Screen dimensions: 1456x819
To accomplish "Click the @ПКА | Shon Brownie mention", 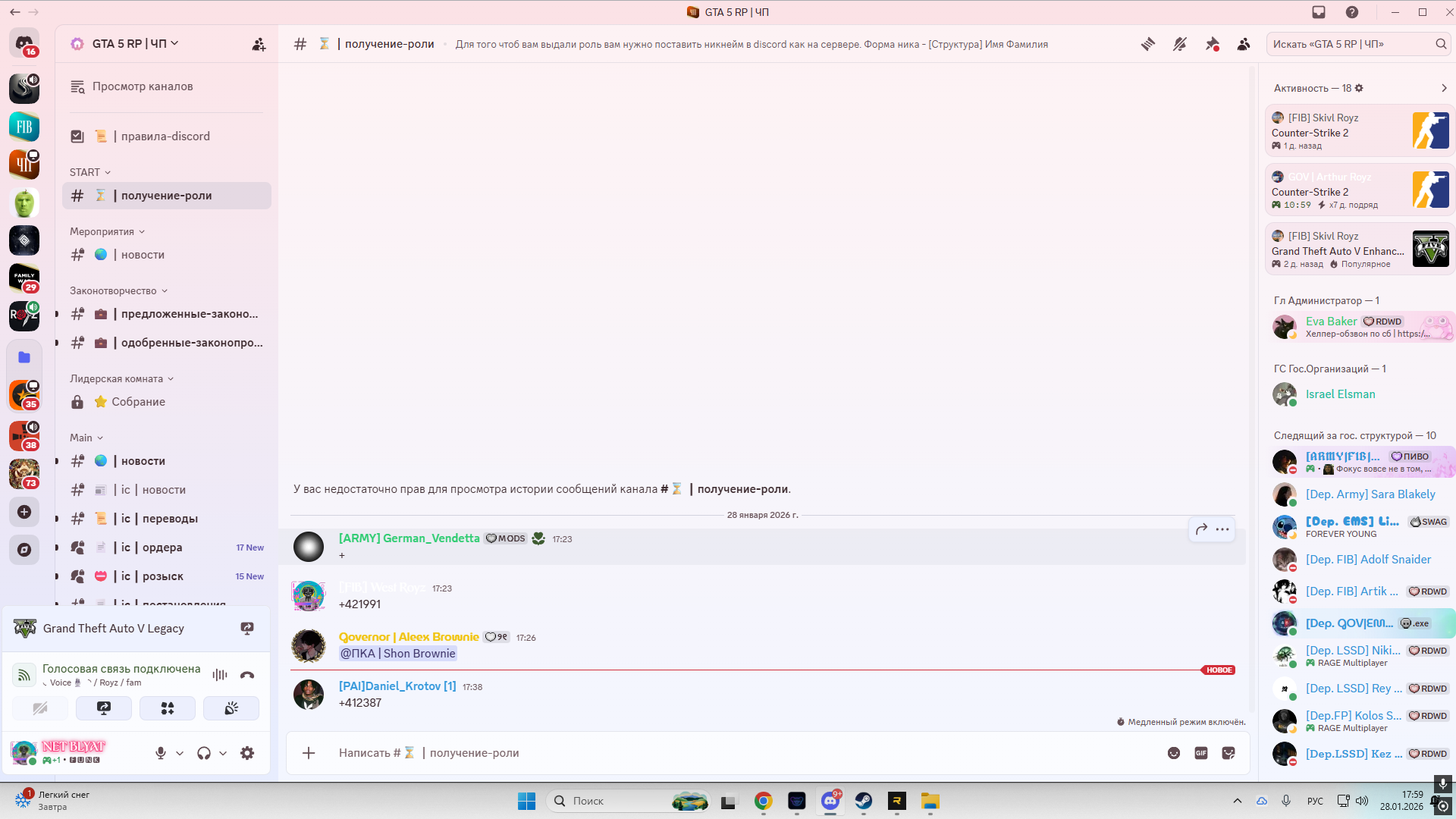I will coord(397,654).
